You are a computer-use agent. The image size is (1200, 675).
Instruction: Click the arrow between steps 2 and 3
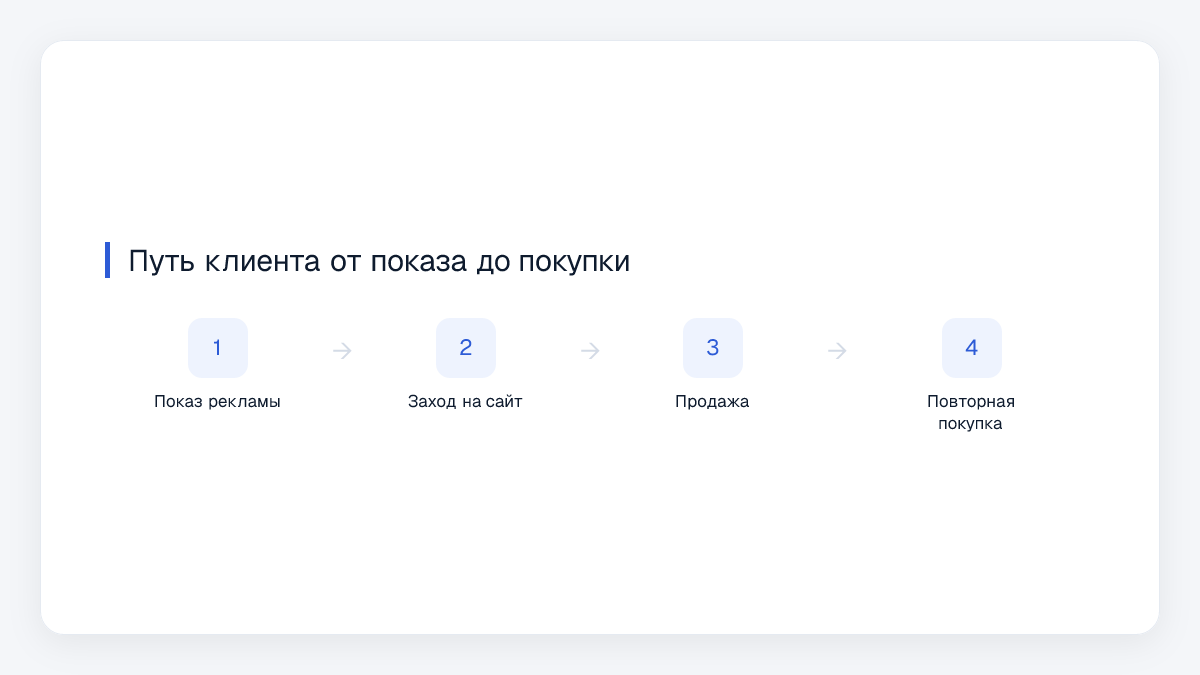(590, 351)
